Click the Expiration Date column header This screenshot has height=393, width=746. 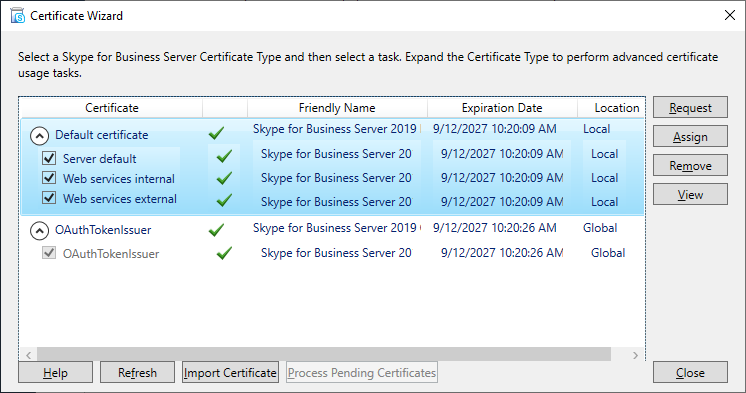tap(502, 108)
